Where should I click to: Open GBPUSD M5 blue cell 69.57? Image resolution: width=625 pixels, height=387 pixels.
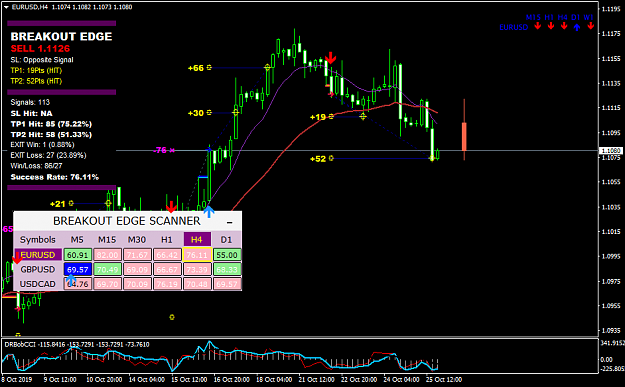tap(77, 269)
